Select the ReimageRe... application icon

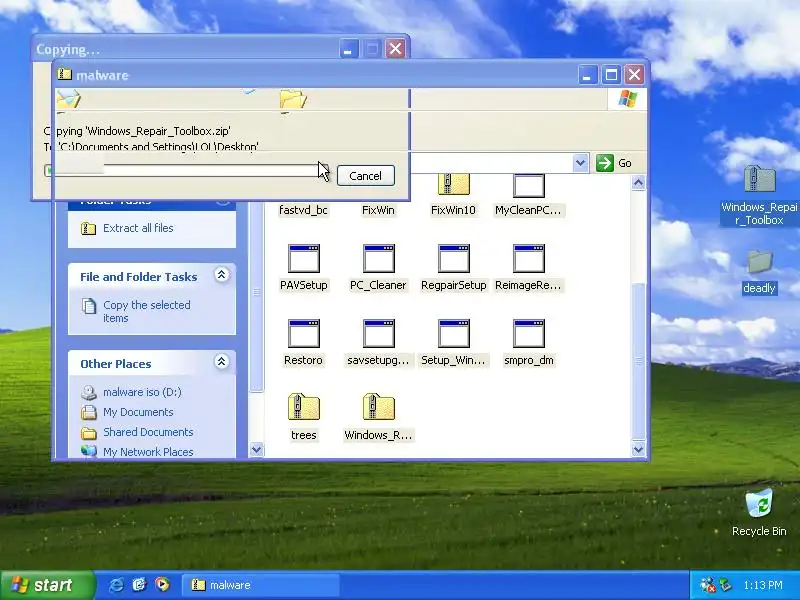coord(529,259)
